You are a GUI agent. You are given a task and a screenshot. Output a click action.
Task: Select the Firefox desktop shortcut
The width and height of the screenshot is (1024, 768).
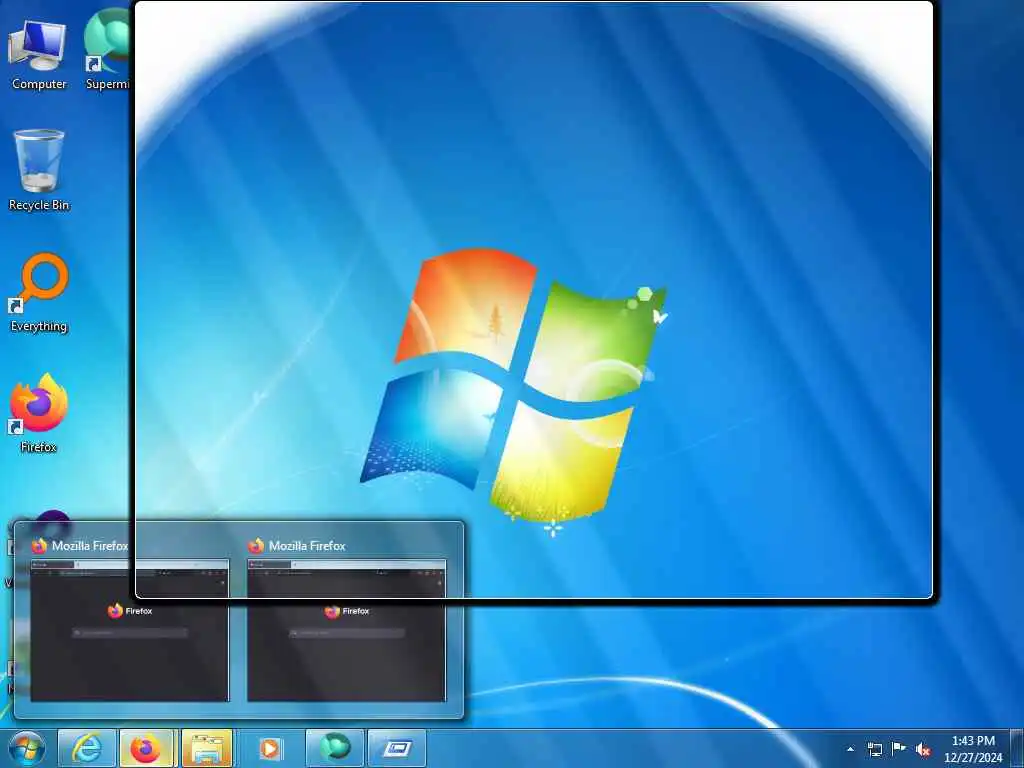[x=39, y=413]
